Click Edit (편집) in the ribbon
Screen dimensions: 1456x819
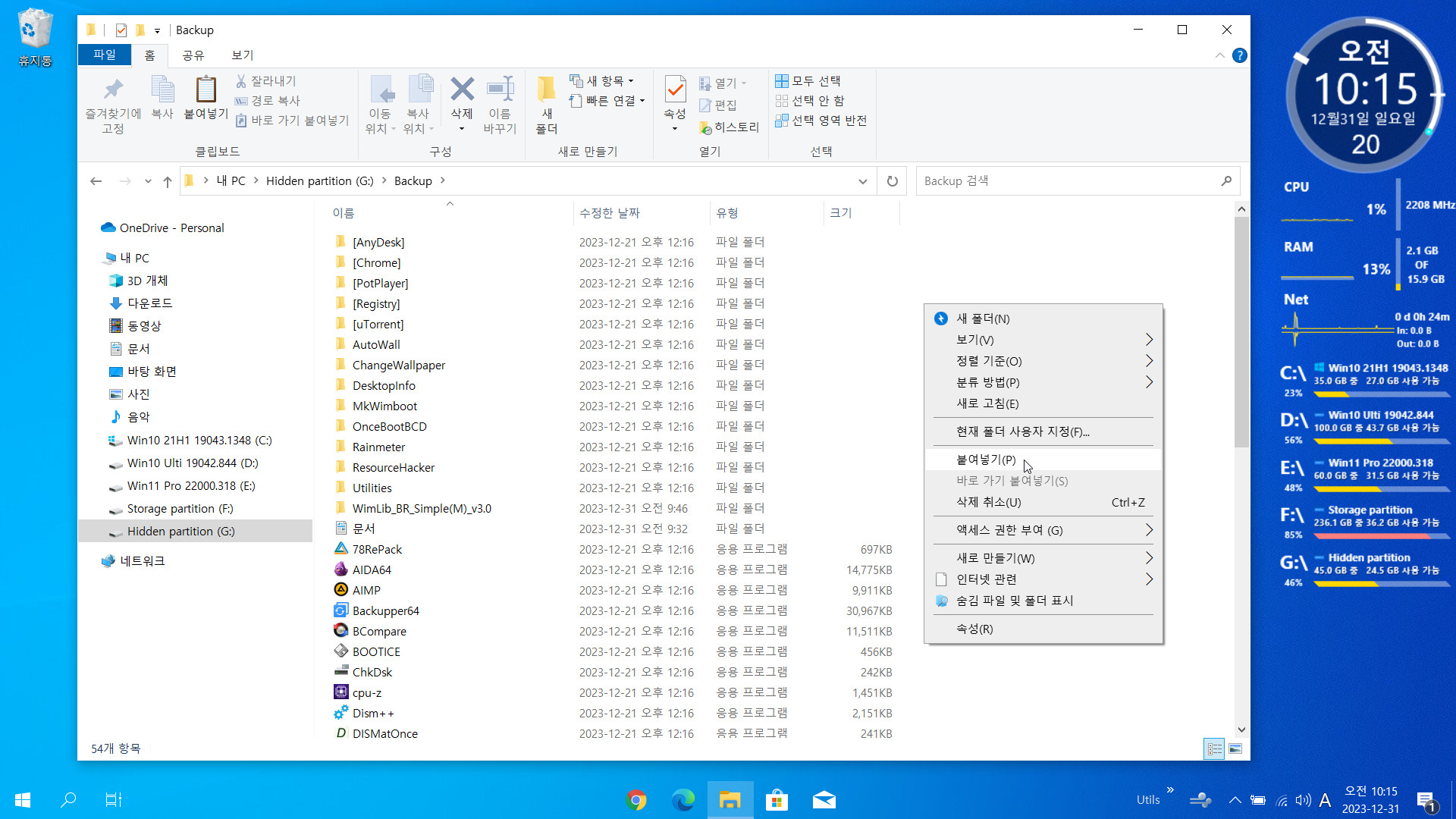tap(718, 105)
